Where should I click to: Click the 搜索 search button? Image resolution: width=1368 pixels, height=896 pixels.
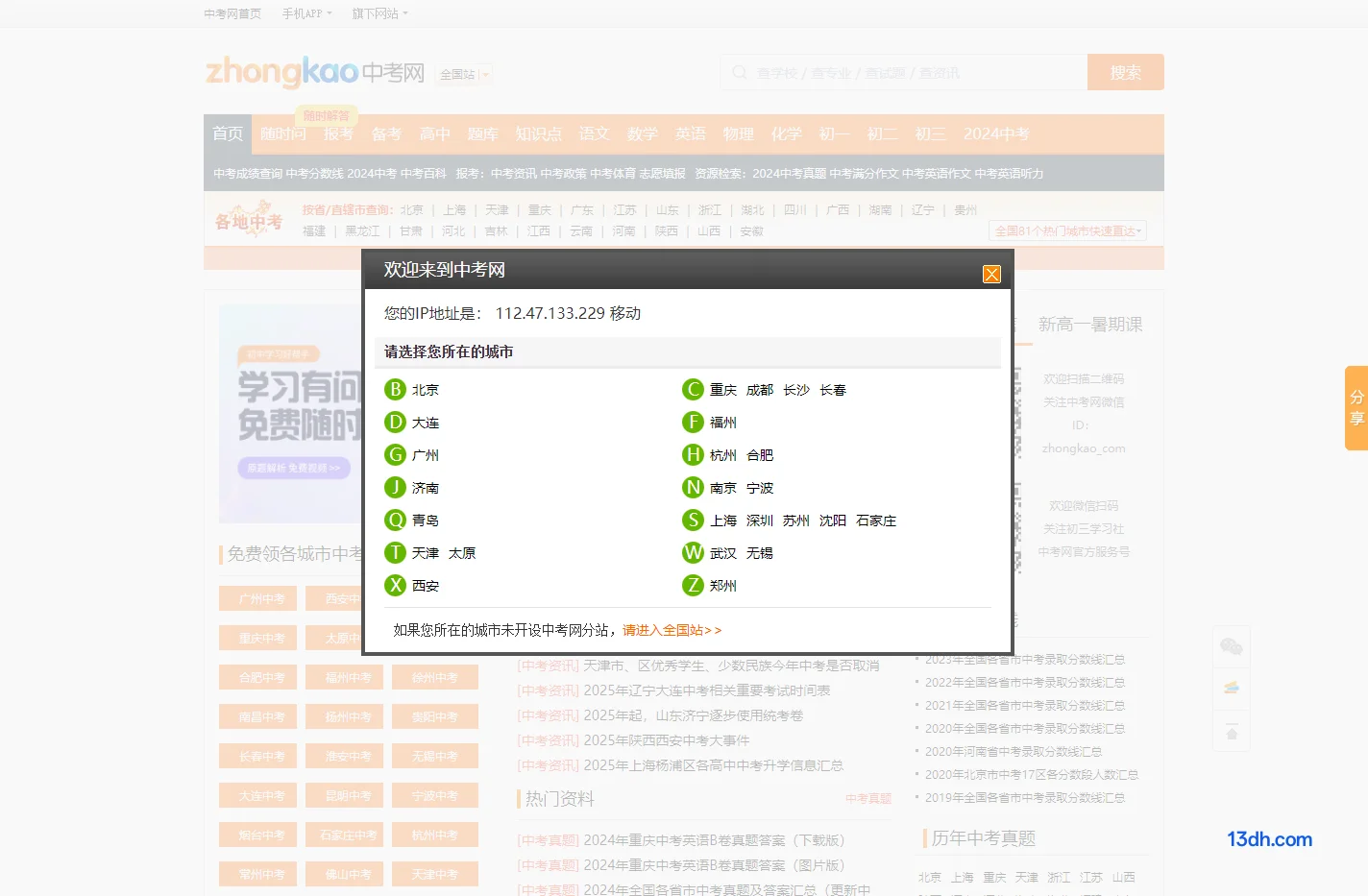click(x=1126, y=72)
